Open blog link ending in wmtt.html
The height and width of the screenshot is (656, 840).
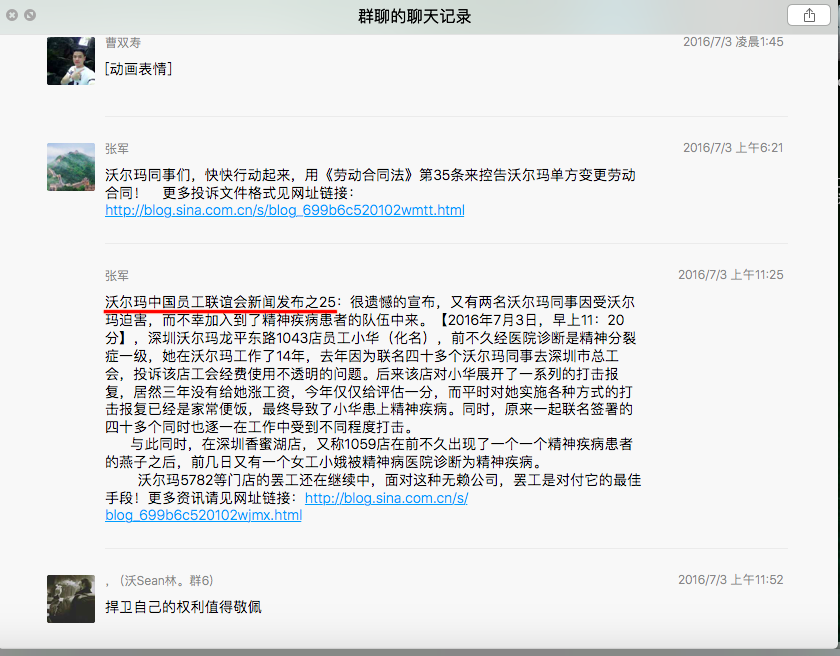pos(284,210)
